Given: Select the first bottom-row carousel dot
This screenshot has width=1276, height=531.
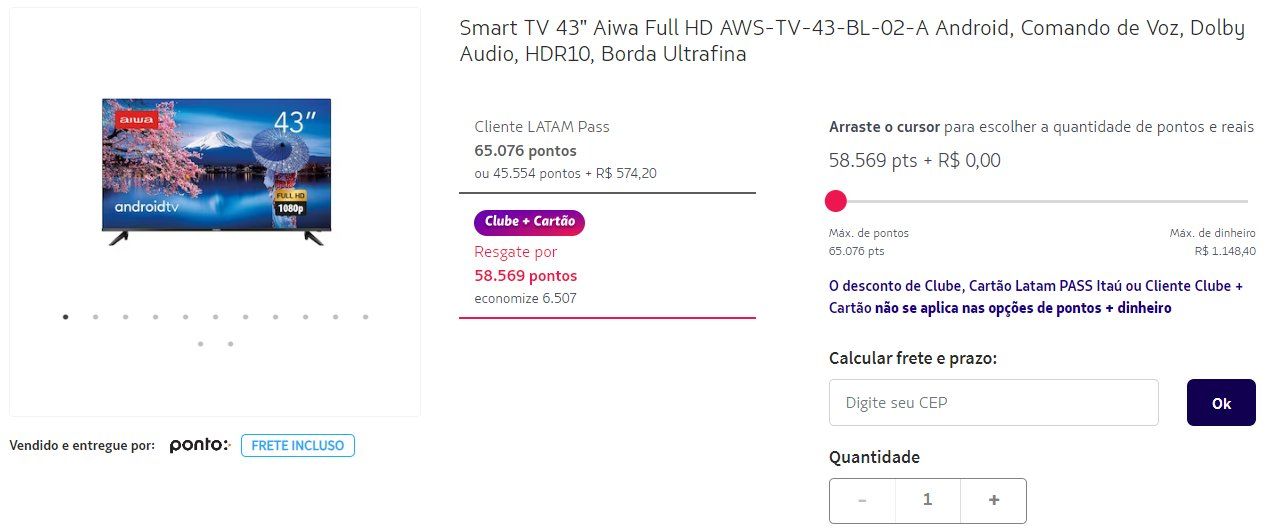Looking at the screenshot, I should pos(201,344).
